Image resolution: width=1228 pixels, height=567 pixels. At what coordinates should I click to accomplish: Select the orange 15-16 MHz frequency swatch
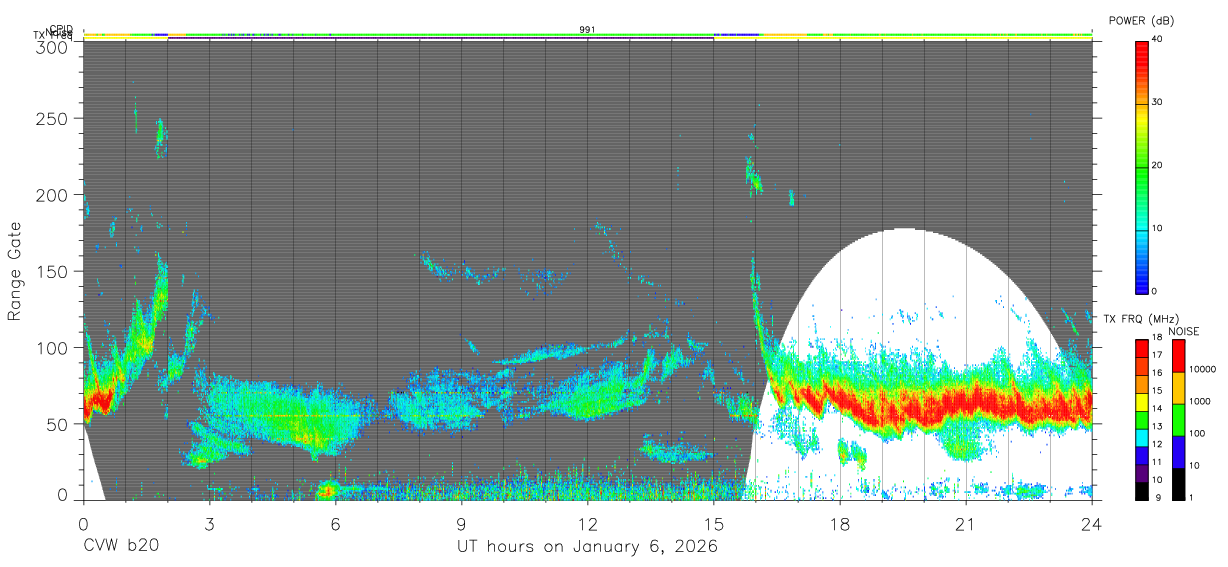point(1141,384)
